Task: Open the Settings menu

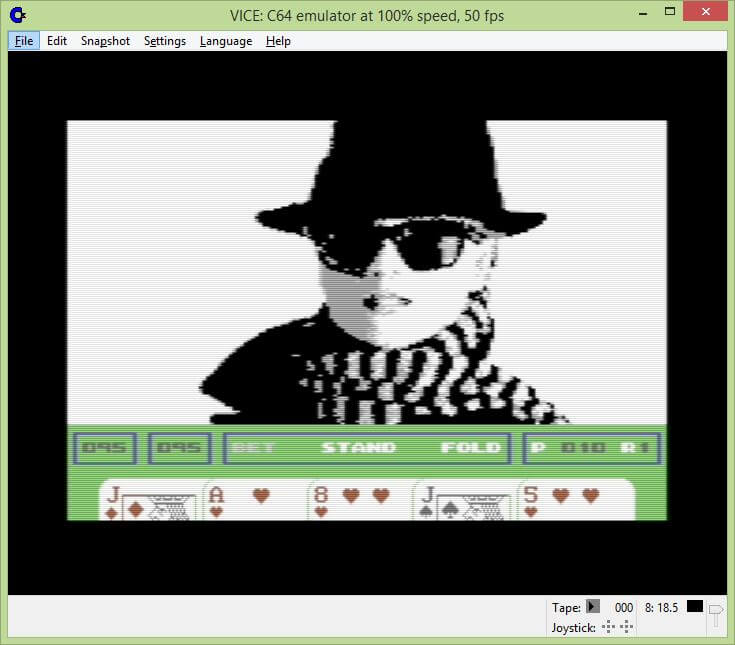Action: coord(165,41)
